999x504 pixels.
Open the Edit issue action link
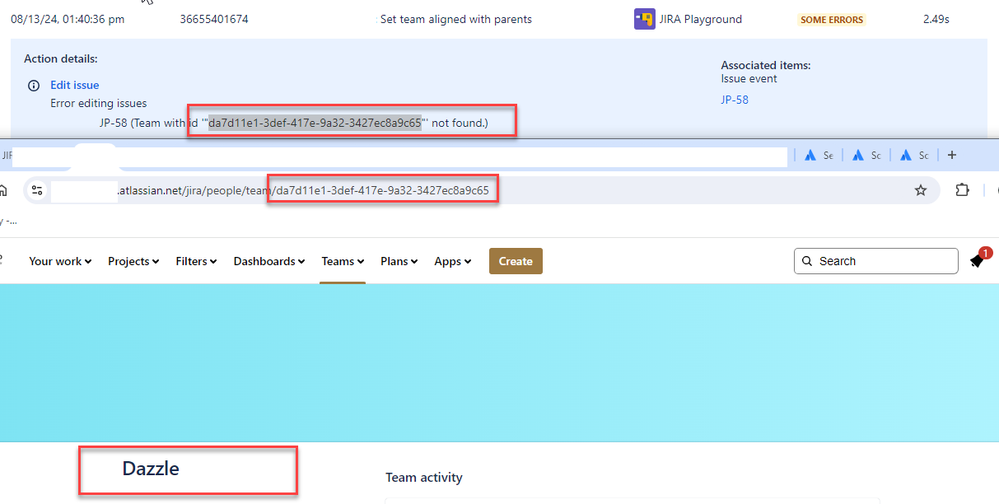point(75,85)
